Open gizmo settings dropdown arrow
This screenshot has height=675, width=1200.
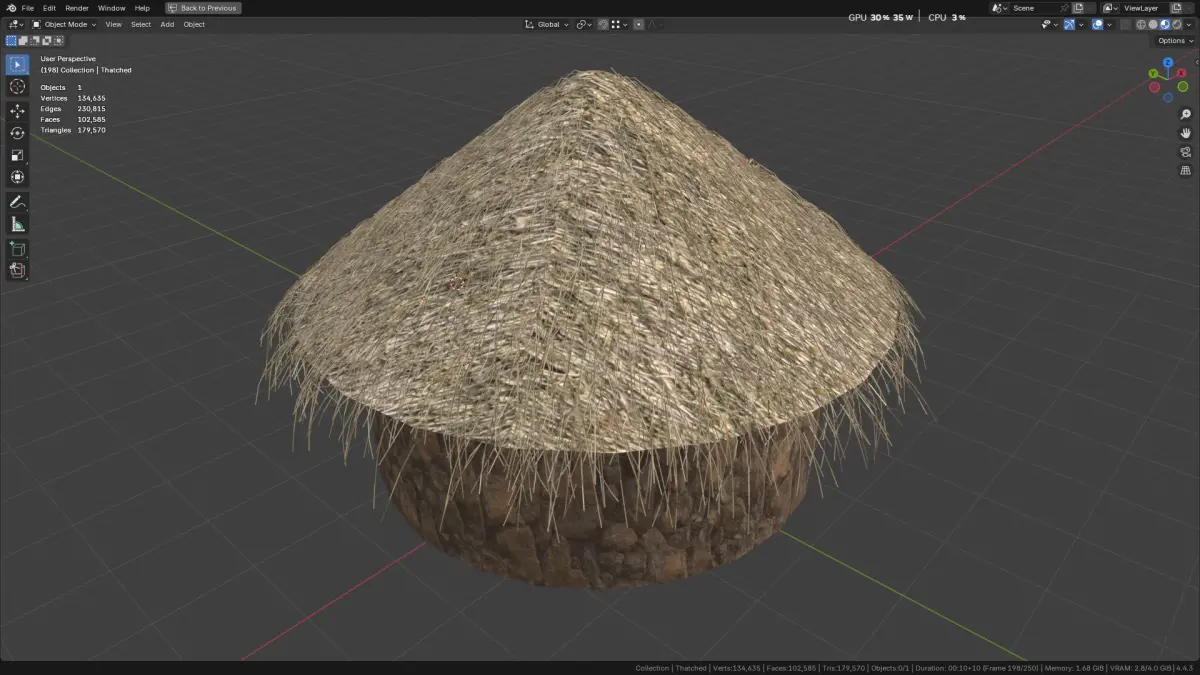pyautogui.click(x=1081, y=24)
